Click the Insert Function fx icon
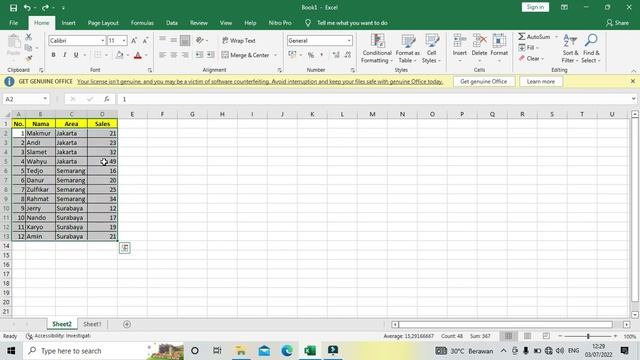The image size is (640, 360). click(x=107, y=99)
